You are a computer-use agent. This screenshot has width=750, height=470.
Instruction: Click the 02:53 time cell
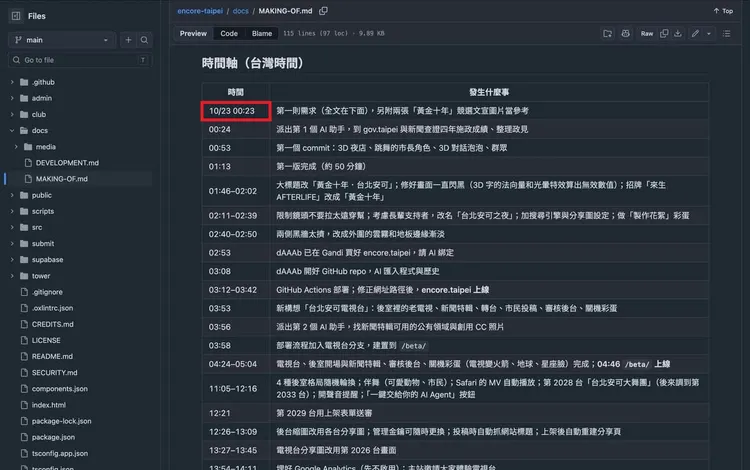236,253
